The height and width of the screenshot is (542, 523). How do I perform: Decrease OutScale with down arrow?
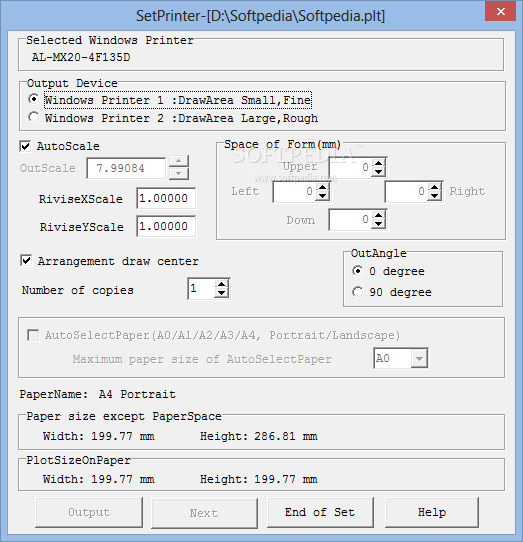coord(178,174)
